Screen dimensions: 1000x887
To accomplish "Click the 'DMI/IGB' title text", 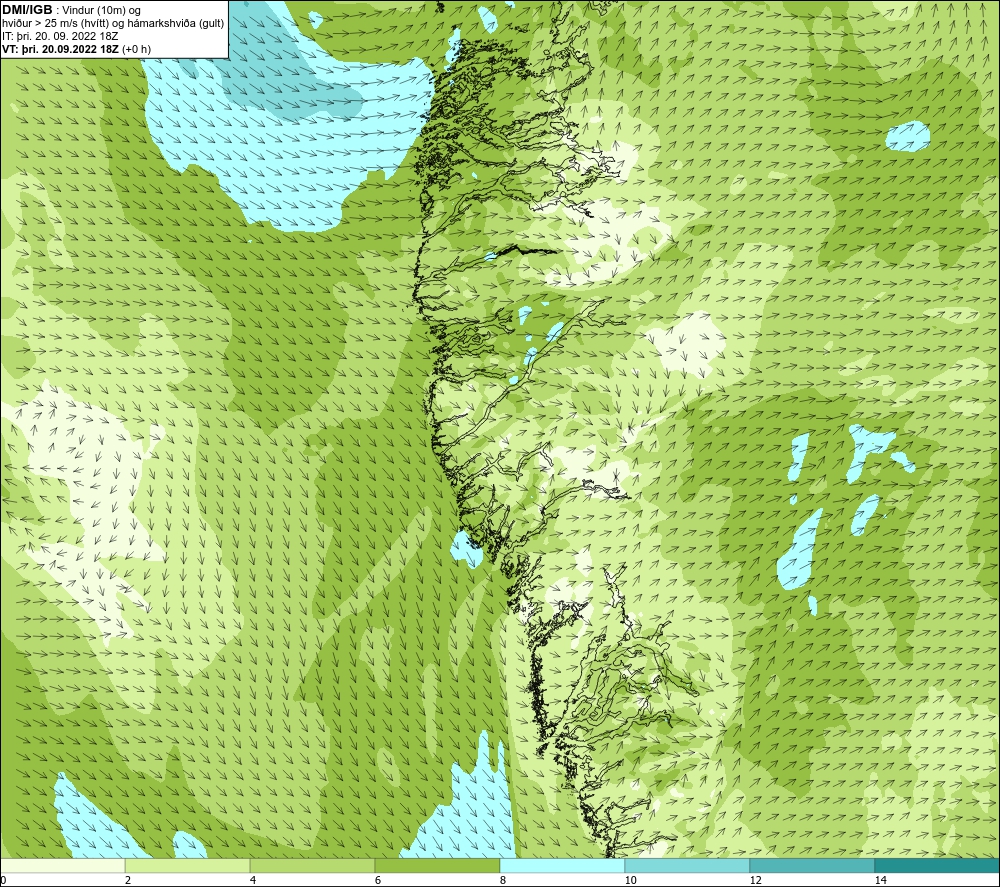I will pos(27,10).
